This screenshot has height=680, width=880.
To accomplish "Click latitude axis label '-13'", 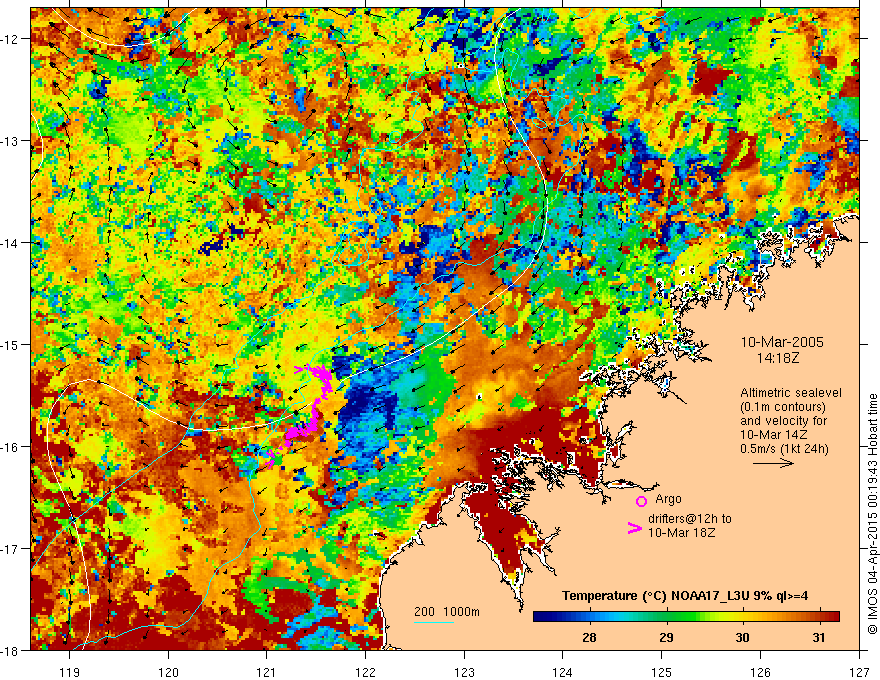I will click(x=10, y=141).
